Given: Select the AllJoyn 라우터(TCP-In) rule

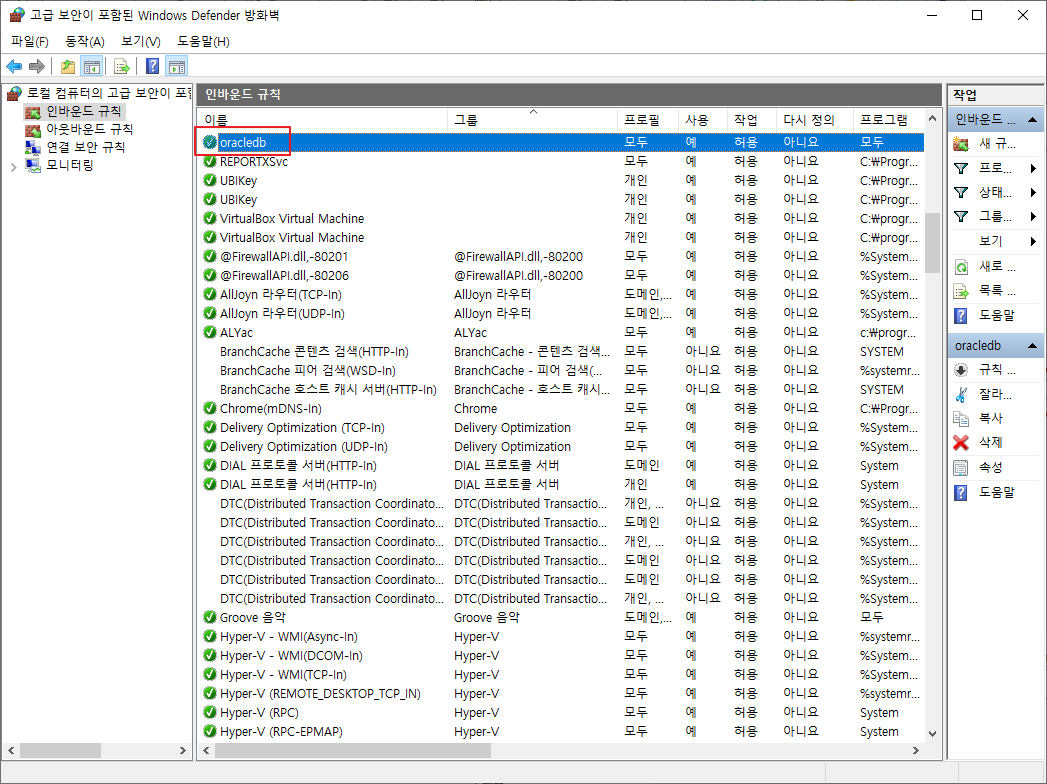Looking at the screenshot, I should [561, 294].
